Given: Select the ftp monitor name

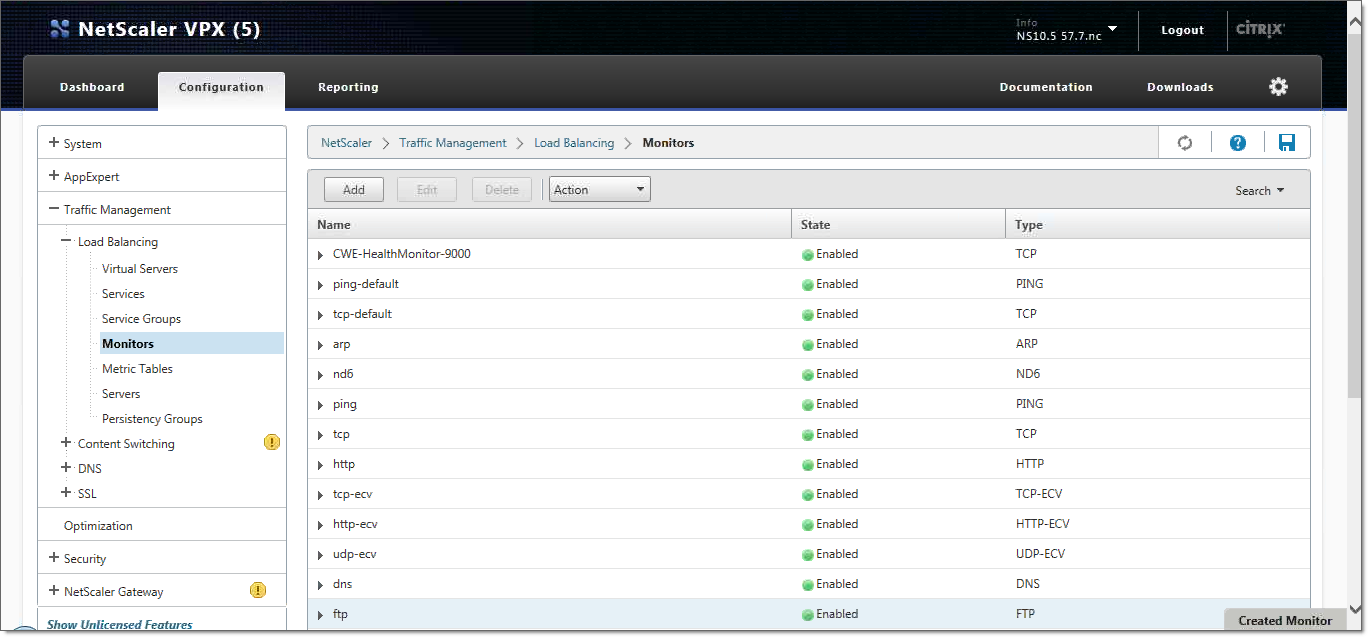Looking at the screenshot, I should coord(340,614).
